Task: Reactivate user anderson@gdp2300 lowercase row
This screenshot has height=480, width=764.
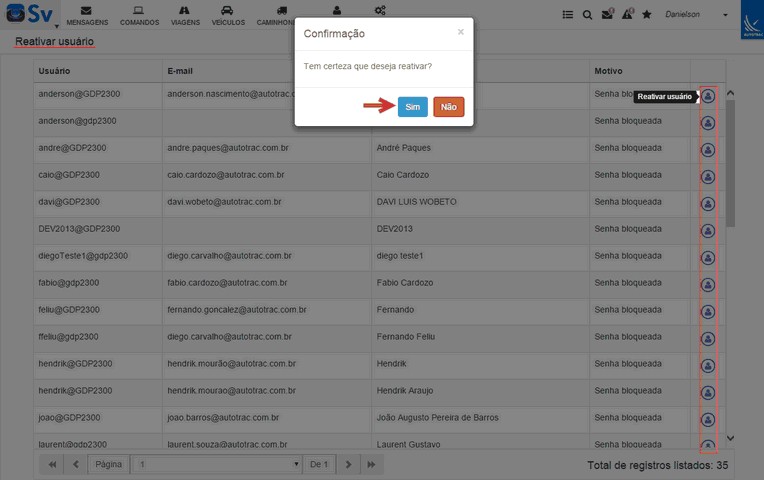Action: click(708, 123)
